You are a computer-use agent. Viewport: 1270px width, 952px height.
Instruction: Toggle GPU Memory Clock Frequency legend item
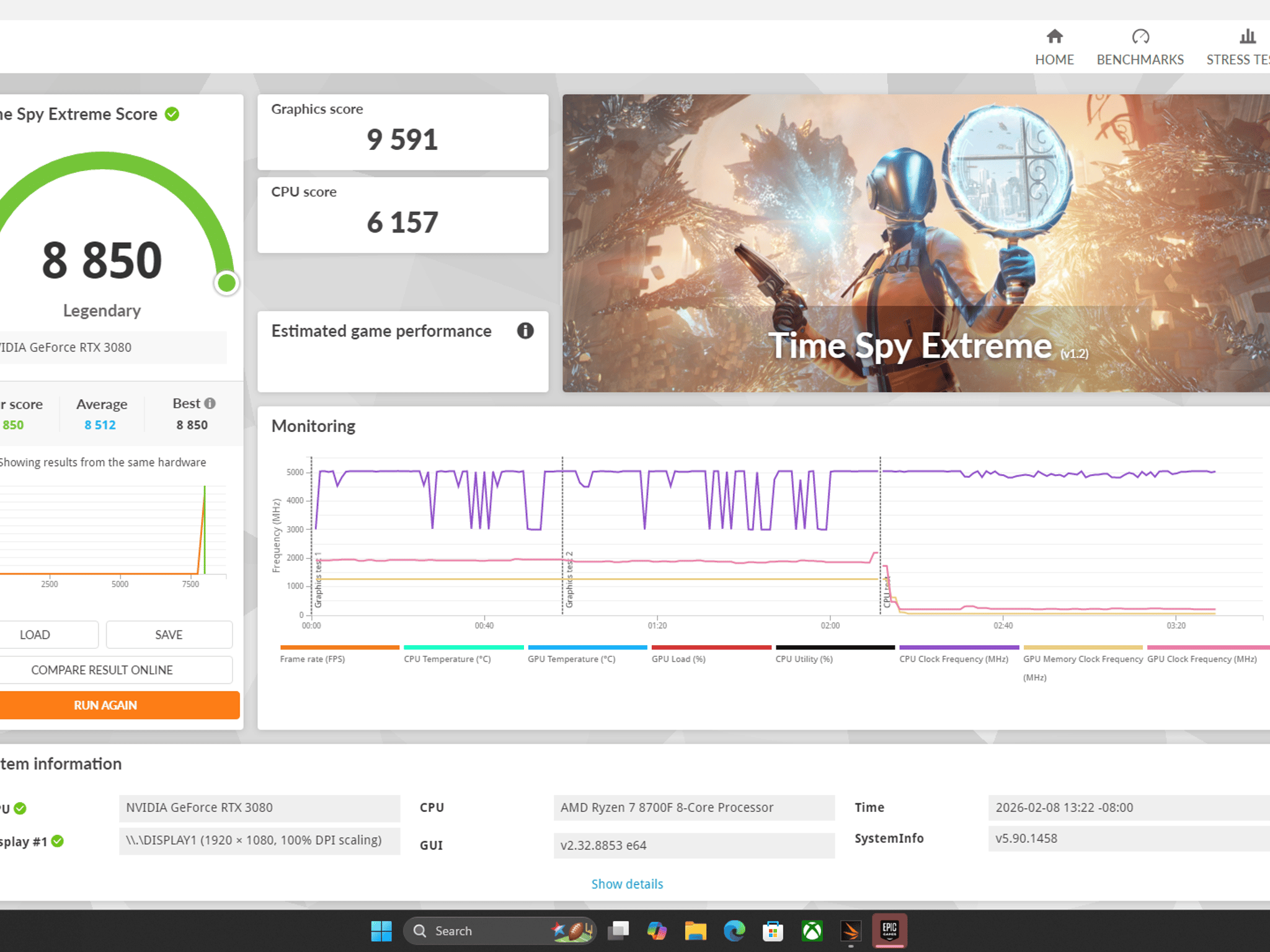[x=1083, y=664]
